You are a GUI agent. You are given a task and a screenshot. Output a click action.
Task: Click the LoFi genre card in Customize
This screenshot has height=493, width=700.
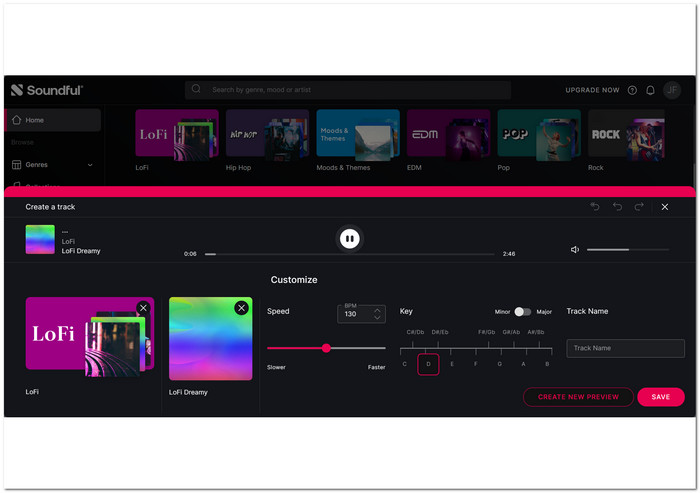point(90,337)
